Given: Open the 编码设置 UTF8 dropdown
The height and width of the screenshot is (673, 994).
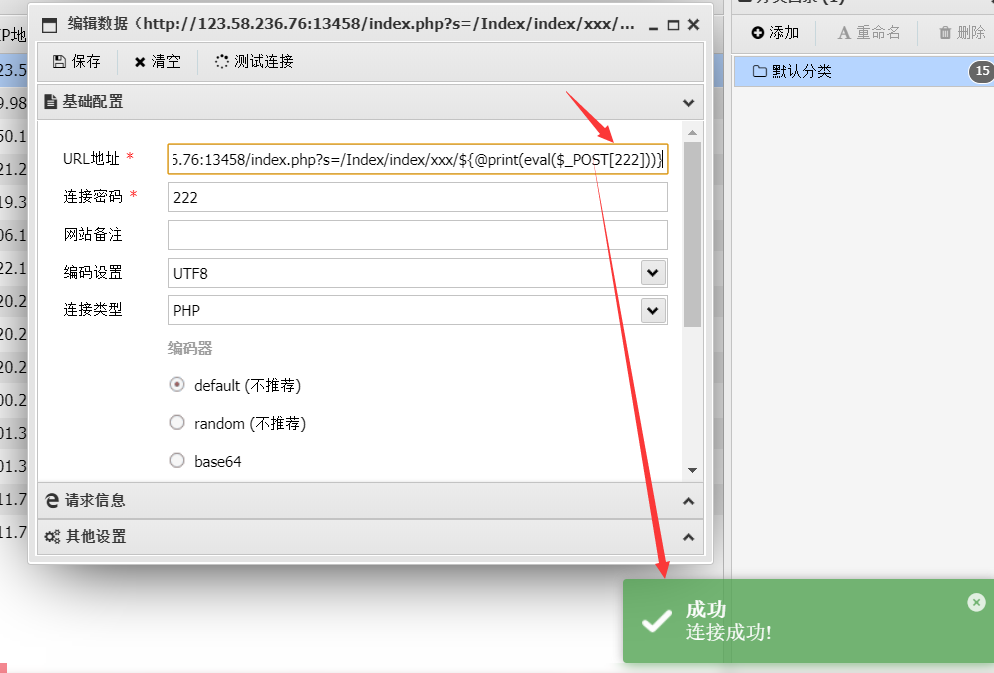Looking at the screenshot, I should point(653,273).
